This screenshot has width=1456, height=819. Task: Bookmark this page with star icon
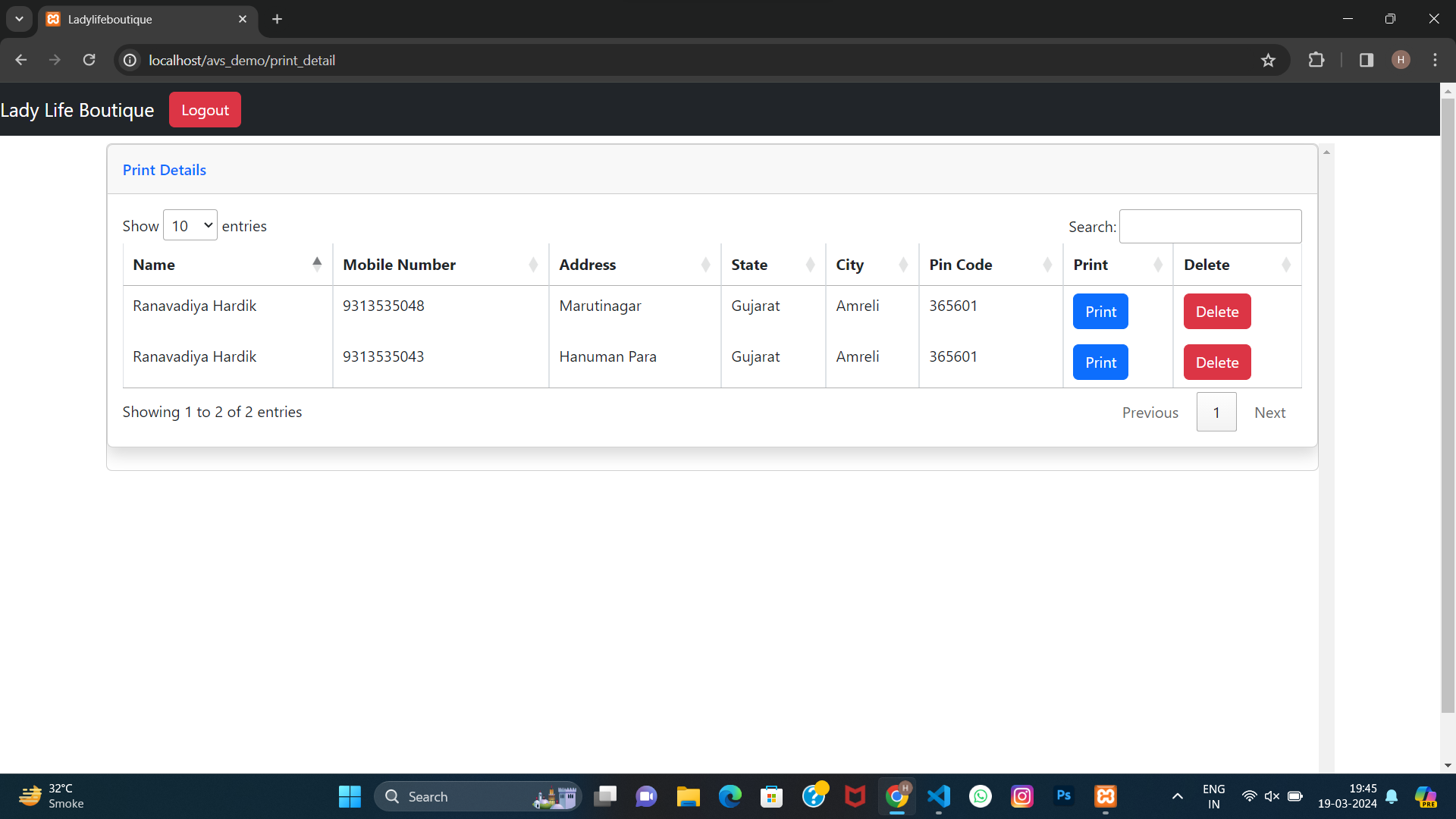coord(1268,61)
